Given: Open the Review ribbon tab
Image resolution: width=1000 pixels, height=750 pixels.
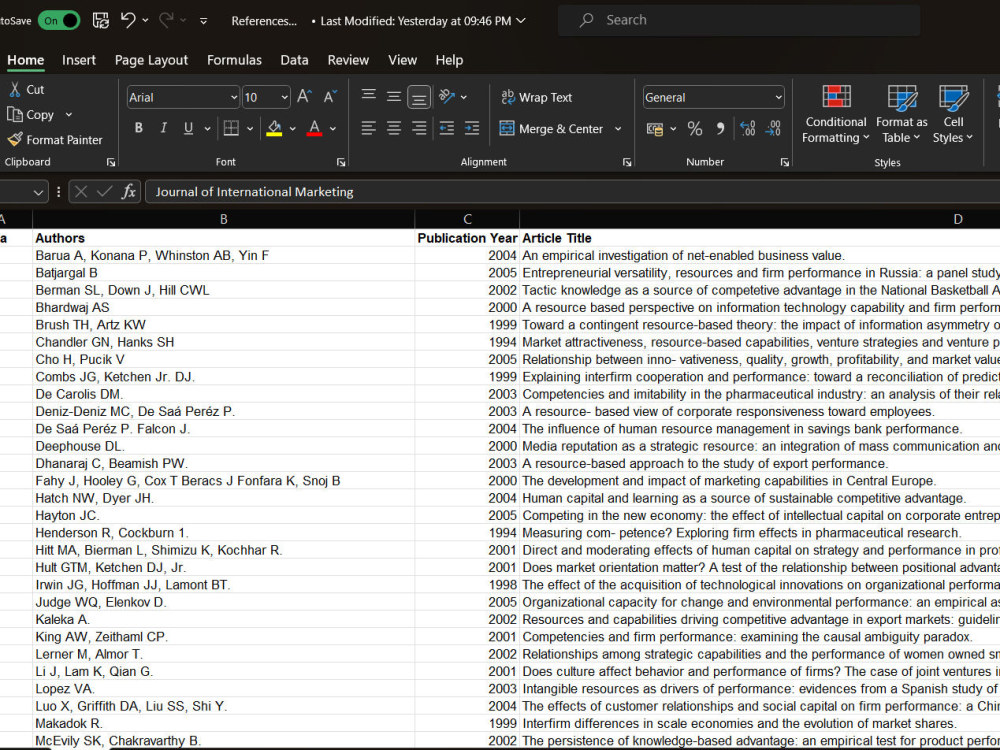Looking at the screenshot, I should click(348, 60).
